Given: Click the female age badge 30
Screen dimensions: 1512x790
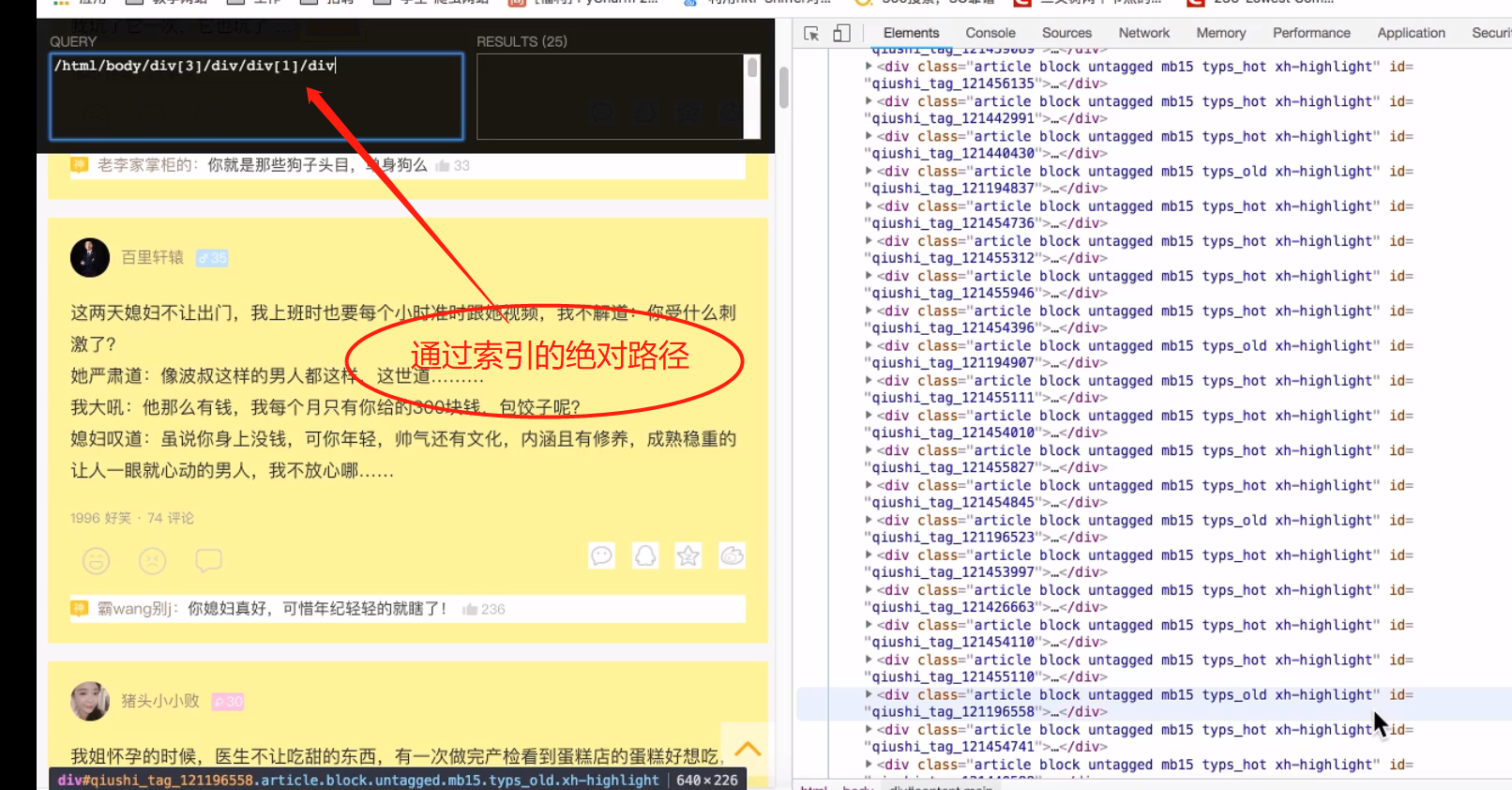Looking at the screenshot, I should (228, 702).
